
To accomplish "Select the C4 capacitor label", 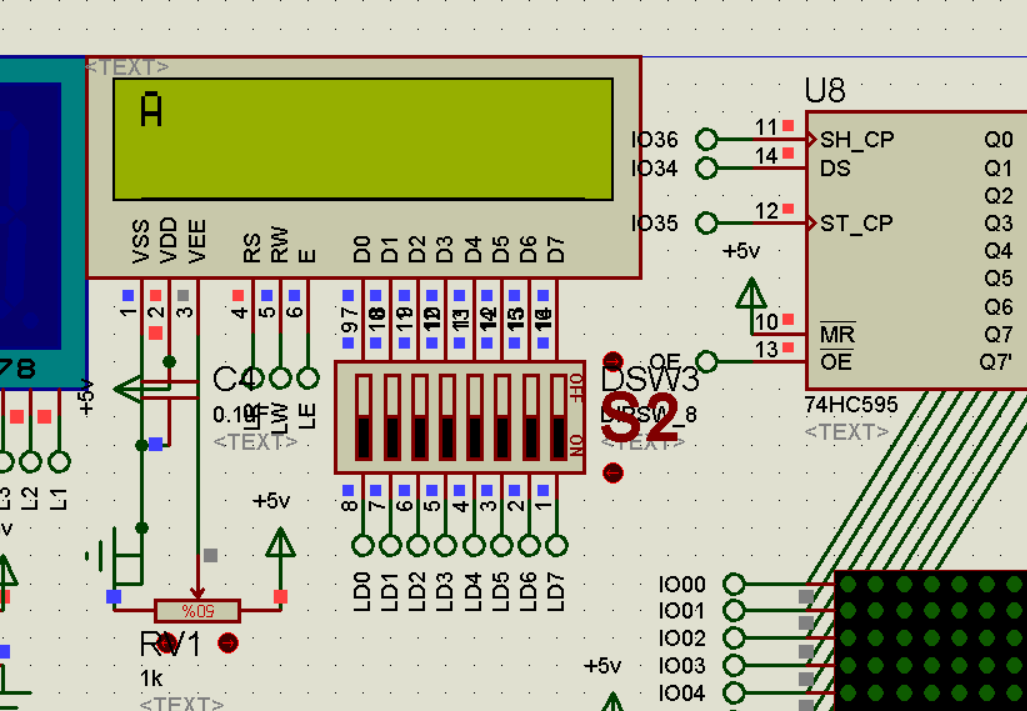I will 234,379.
